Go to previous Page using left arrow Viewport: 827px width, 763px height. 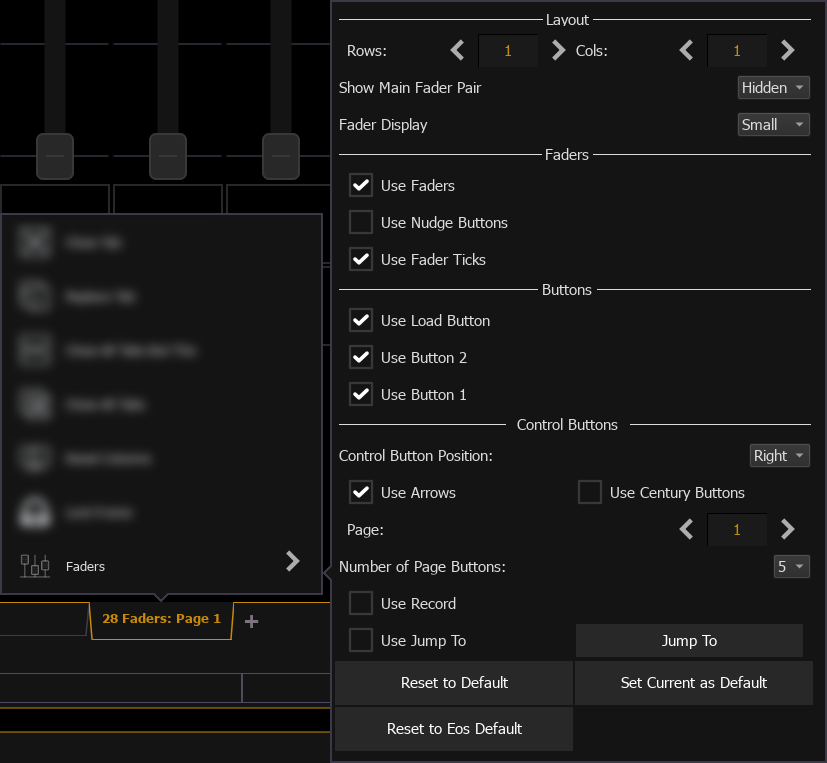(x=686, y=529)
